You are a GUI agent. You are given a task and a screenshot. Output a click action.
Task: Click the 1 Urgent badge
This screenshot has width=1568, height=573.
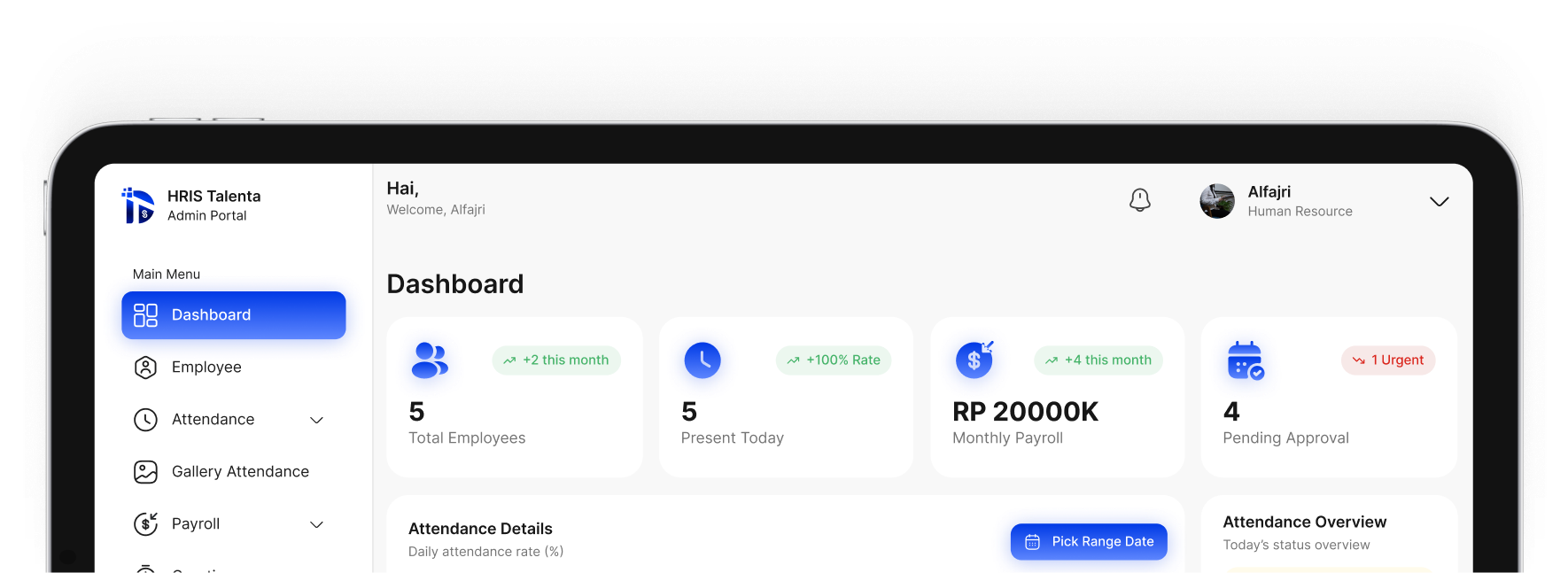click(1388, 360)
